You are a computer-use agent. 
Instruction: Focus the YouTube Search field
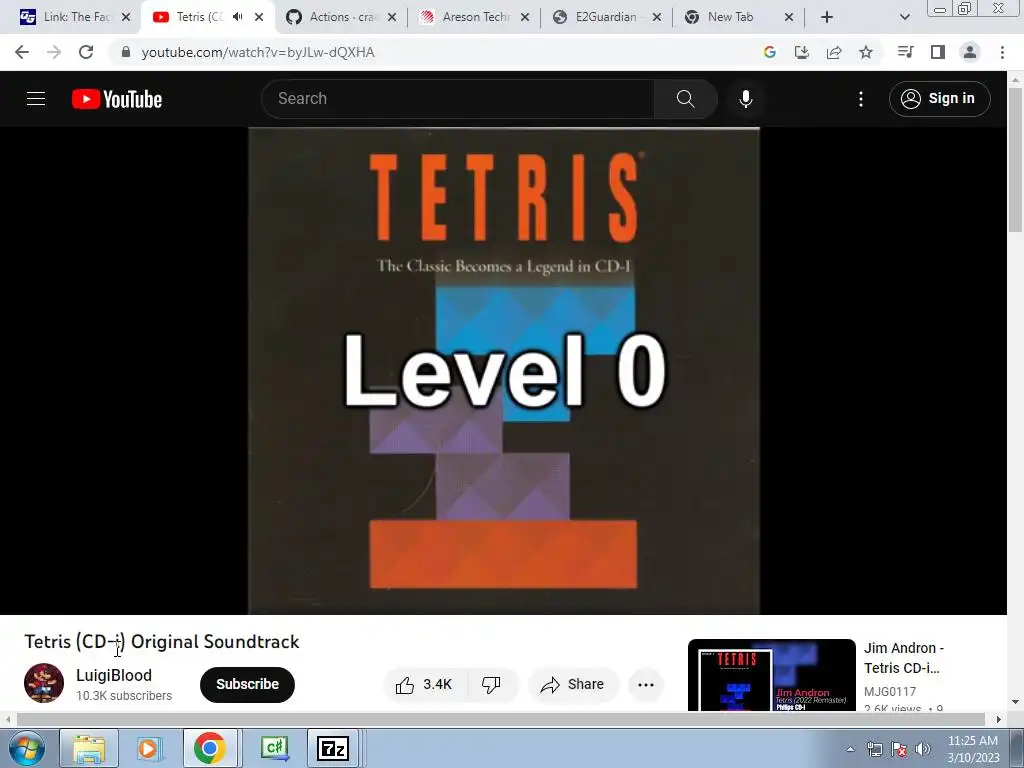click(457, 99)
